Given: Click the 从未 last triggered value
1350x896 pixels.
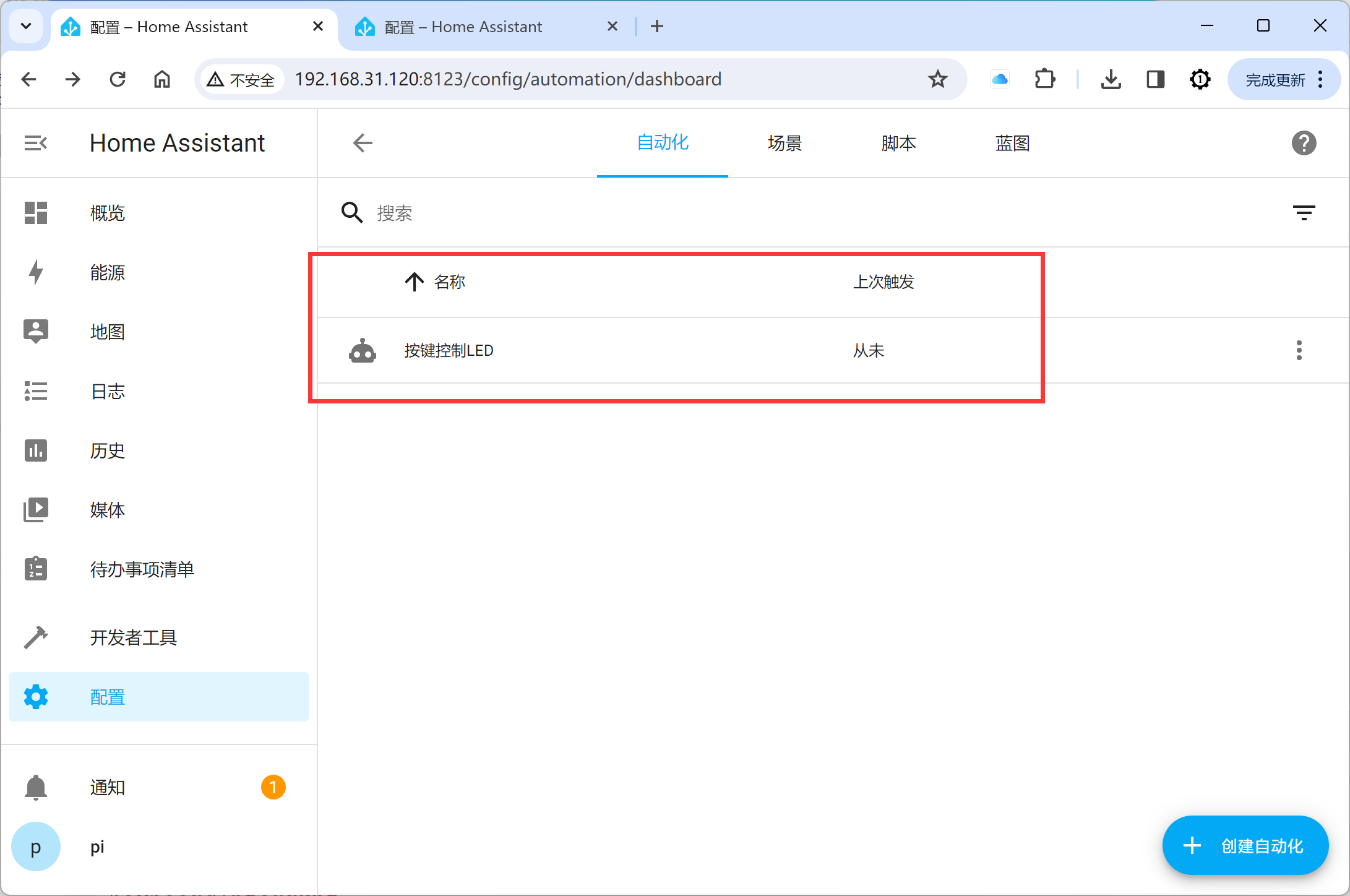Looking at the screenshot, I should (x=868, y=350).
